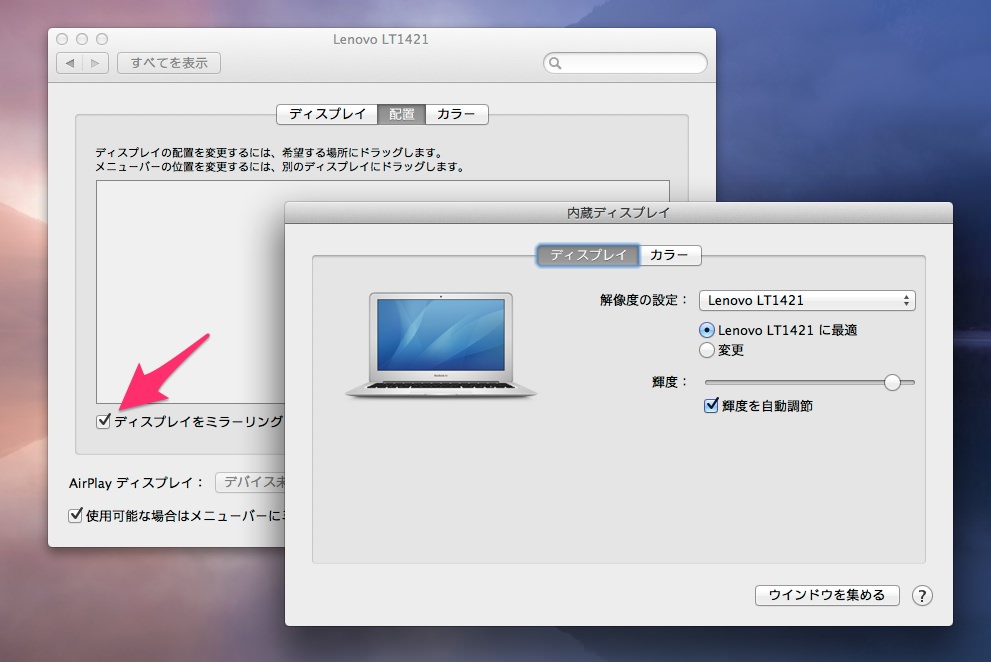Close the Lenovo LT1421 window
This screenshot has width=991, height=662.
pos(62,39)
